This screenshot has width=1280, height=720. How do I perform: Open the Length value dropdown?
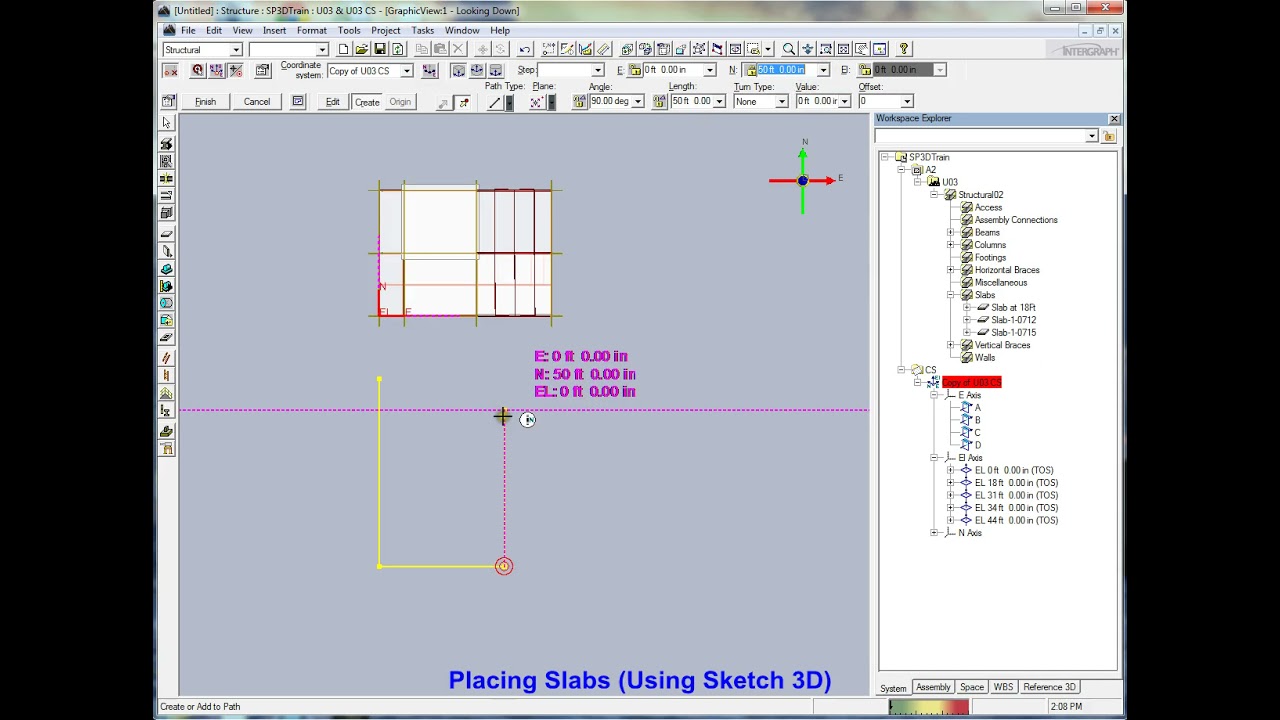tap(719, 102)
